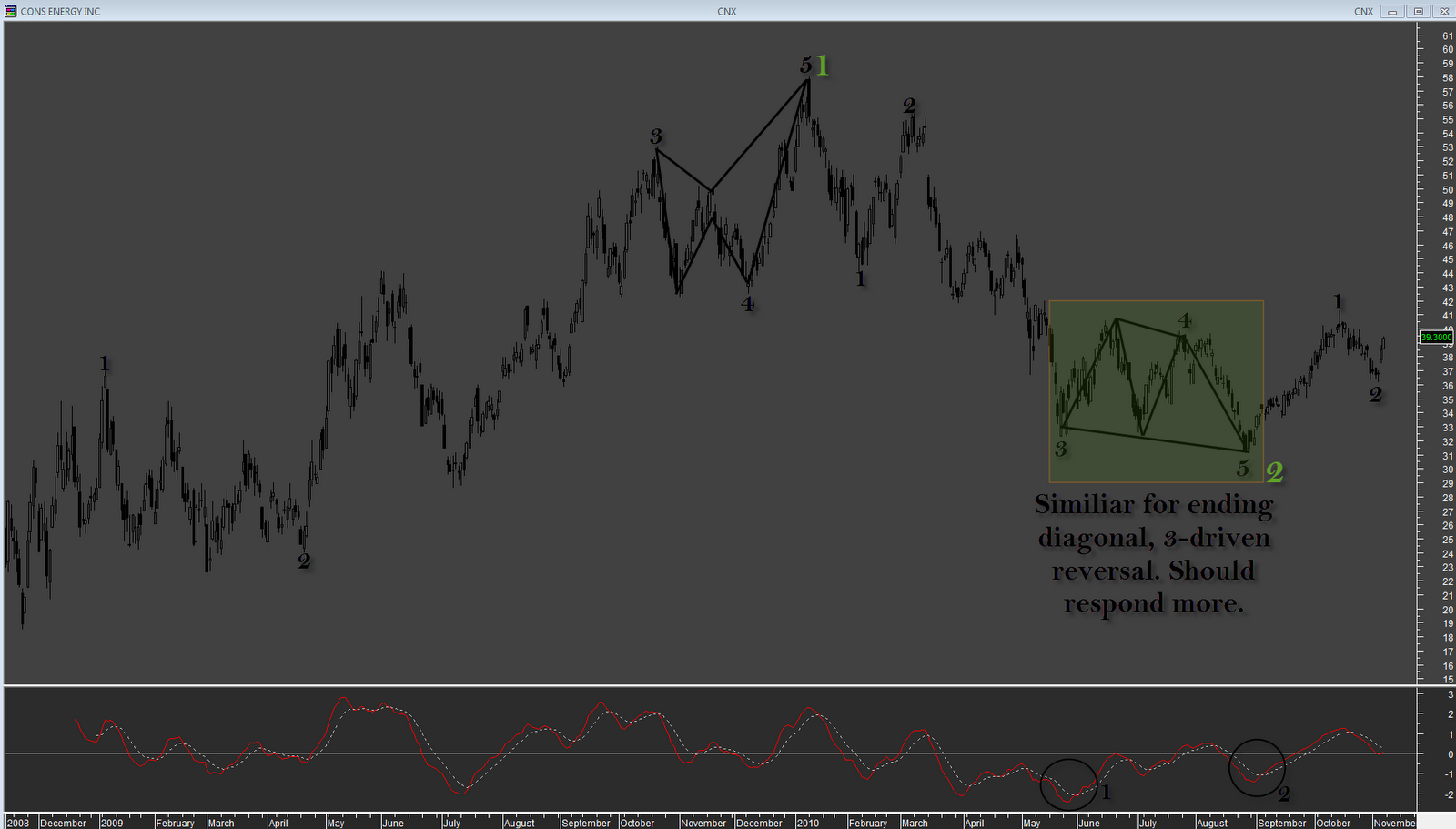Click the 20 label on the price scale
The height and width of the screenshot is (829, 1456).
click(x=1448, y=611)
